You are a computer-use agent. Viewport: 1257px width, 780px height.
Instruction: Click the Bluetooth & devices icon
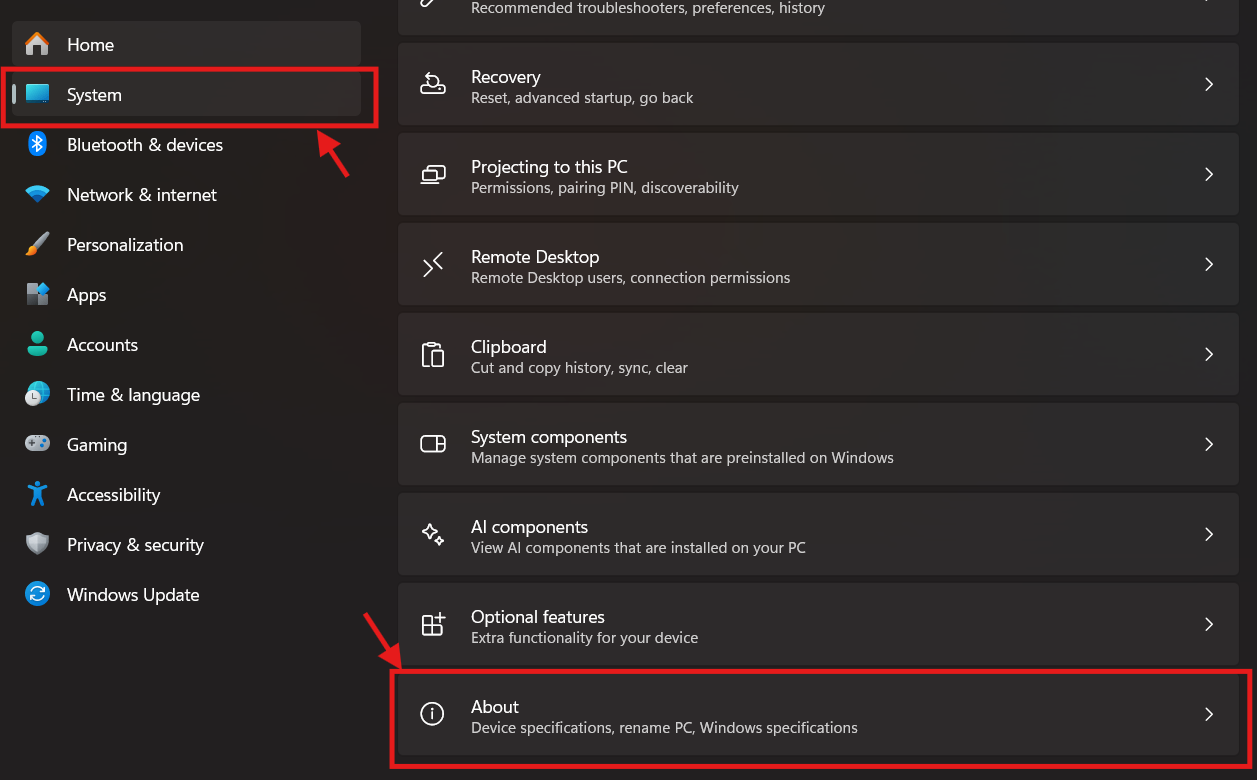click(x=37, y=145)
